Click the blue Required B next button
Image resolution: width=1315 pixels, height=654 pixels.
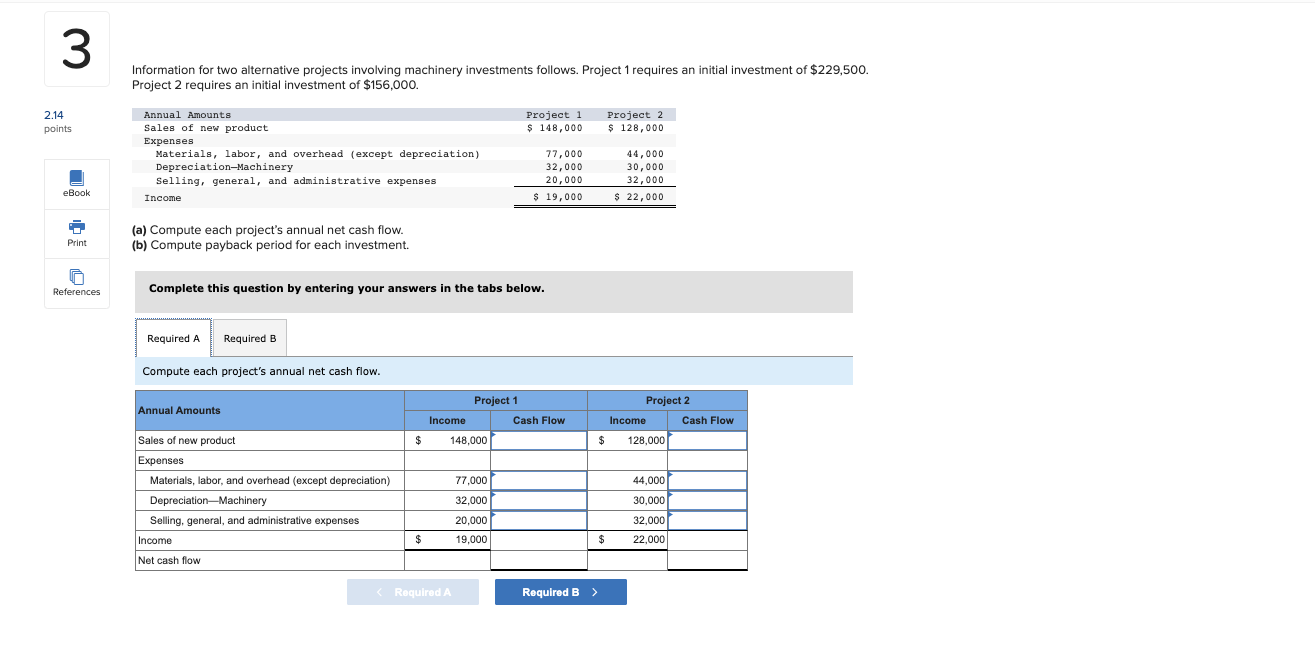tap(560, 592)
